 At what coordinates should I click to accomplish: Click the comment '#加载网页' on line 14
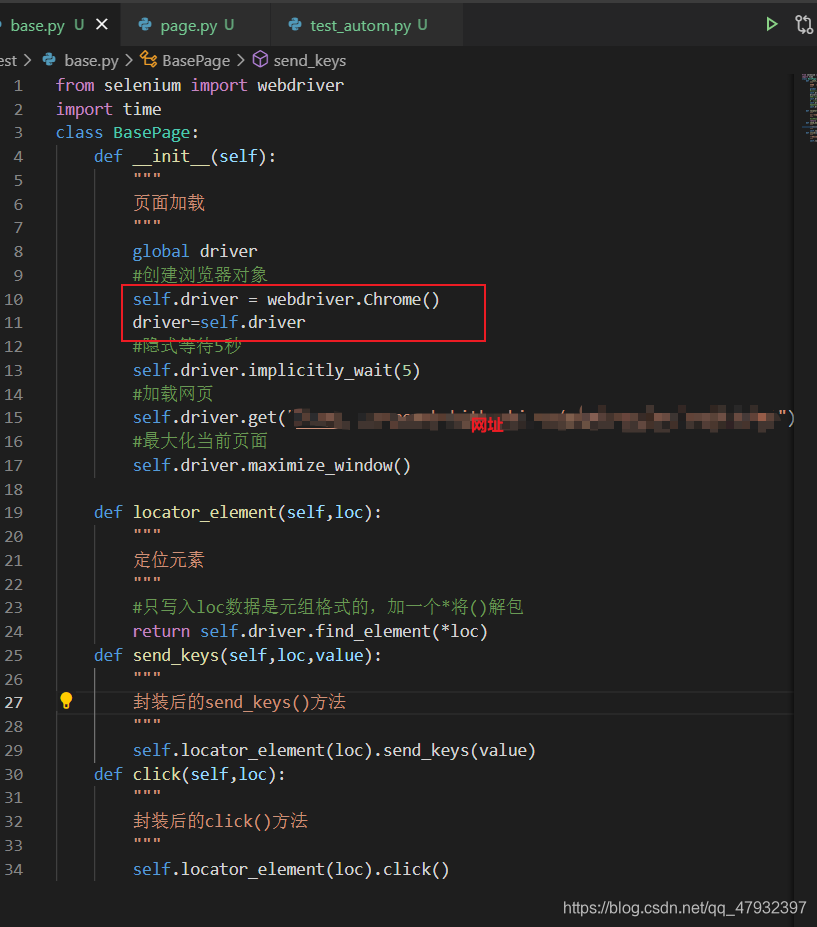pyautogui.click(x=173, y=394)
